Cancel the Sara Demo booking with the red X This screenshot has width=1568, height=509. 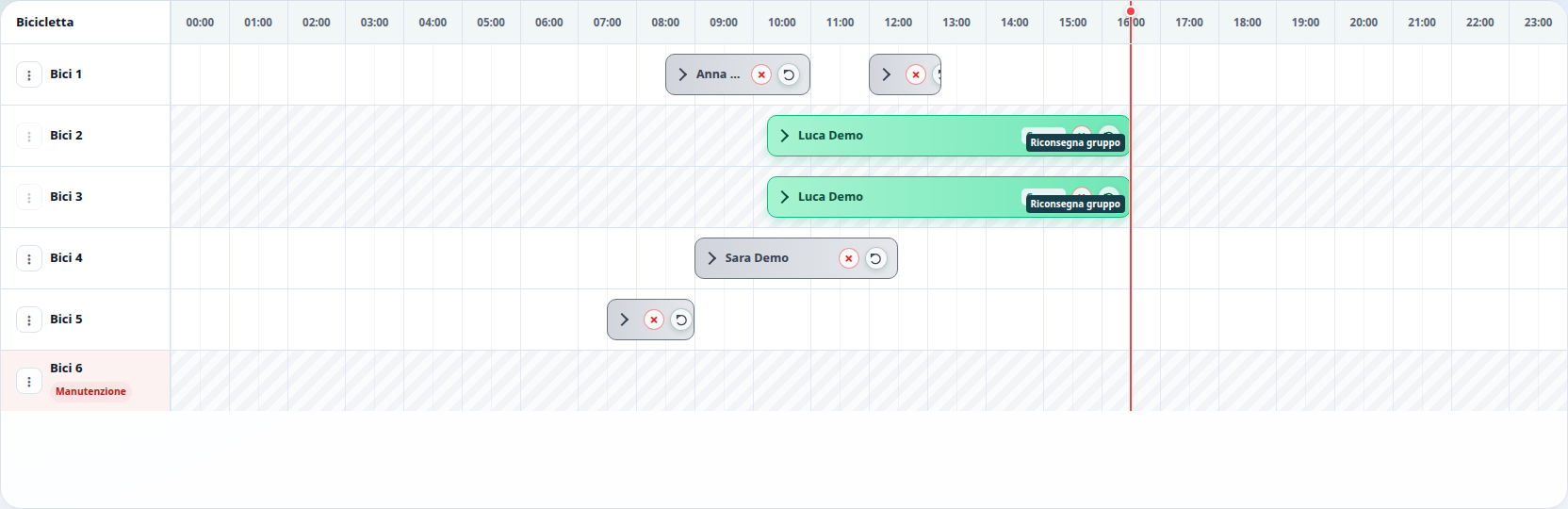click(x=849, y=258)
